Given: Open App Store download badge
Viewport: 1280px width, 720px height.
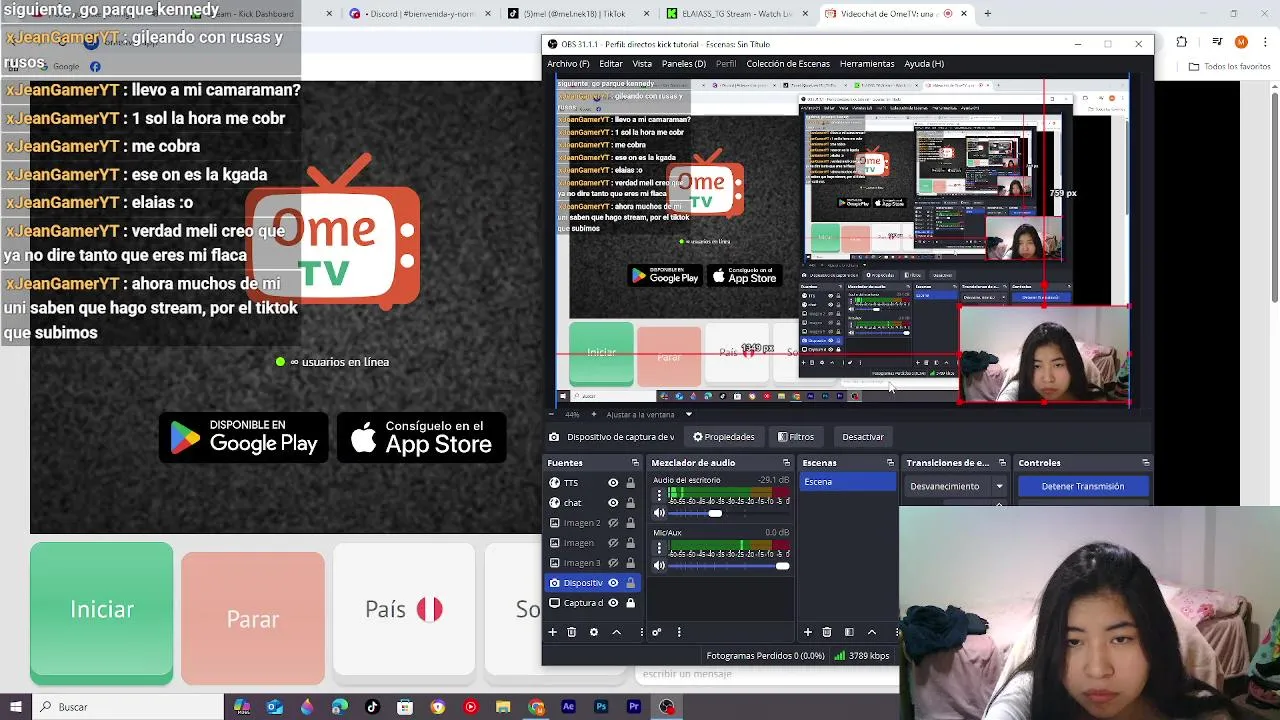Looking at the screenshot, I should click(x=421, y=437).
